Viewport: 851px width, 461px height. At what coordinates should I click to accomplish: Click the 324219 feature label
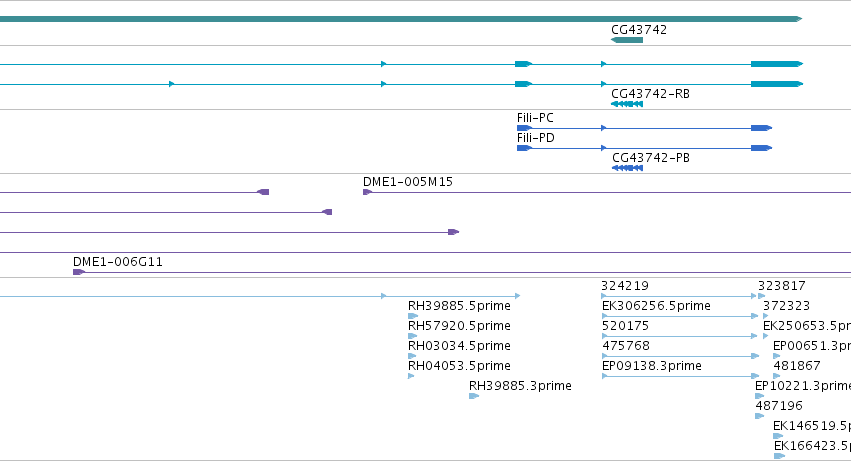tap(625, 286)
